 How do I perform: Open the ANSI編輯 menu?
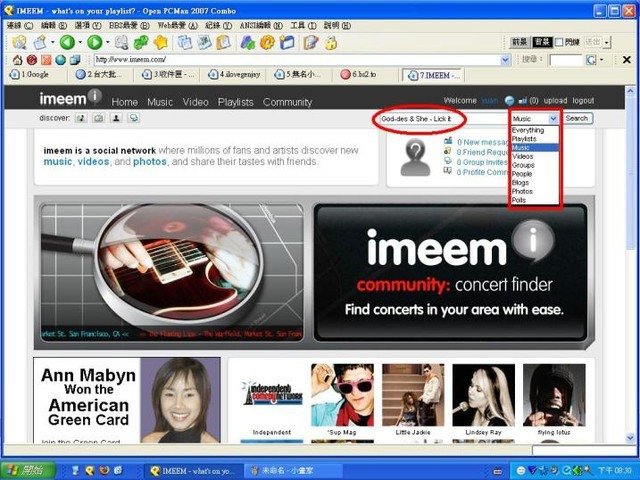pyautogui.click(x=261, y=25)
